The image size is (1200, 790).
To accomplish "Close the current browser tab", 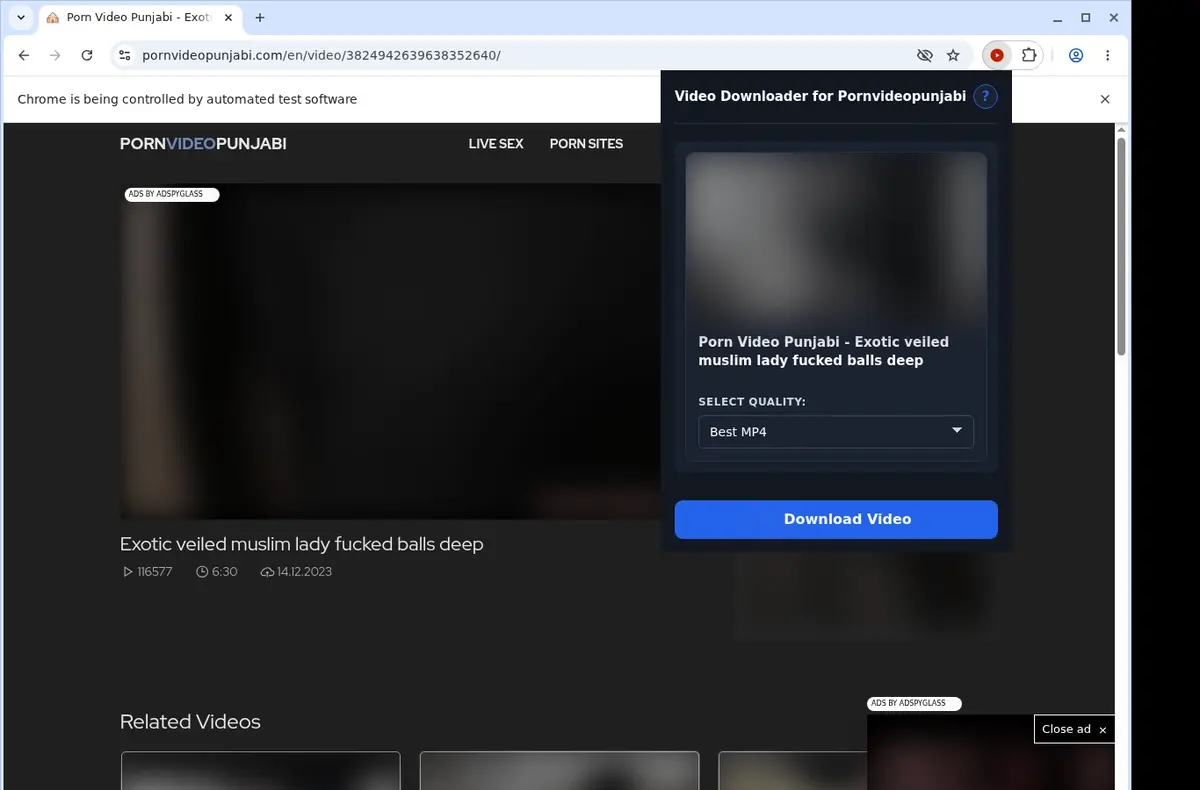I will click(x=228, y=18).
